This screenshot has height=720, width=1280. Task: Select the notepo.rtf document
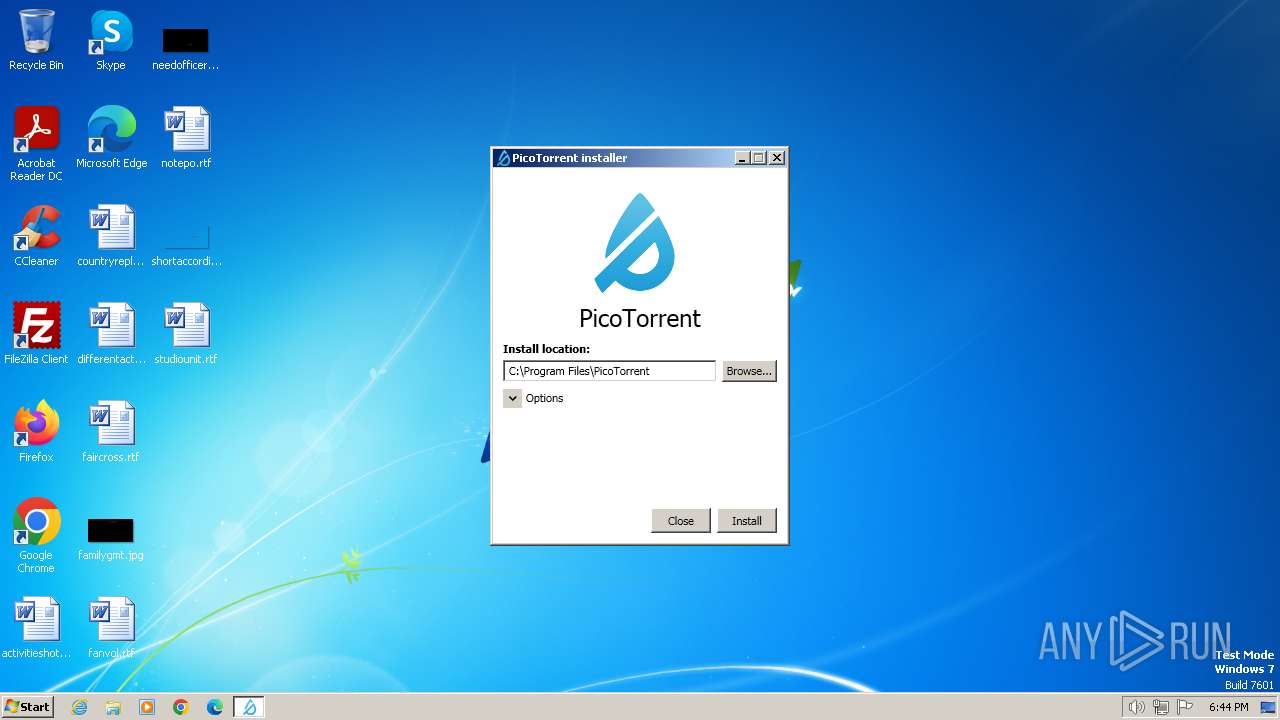point(186,138)
